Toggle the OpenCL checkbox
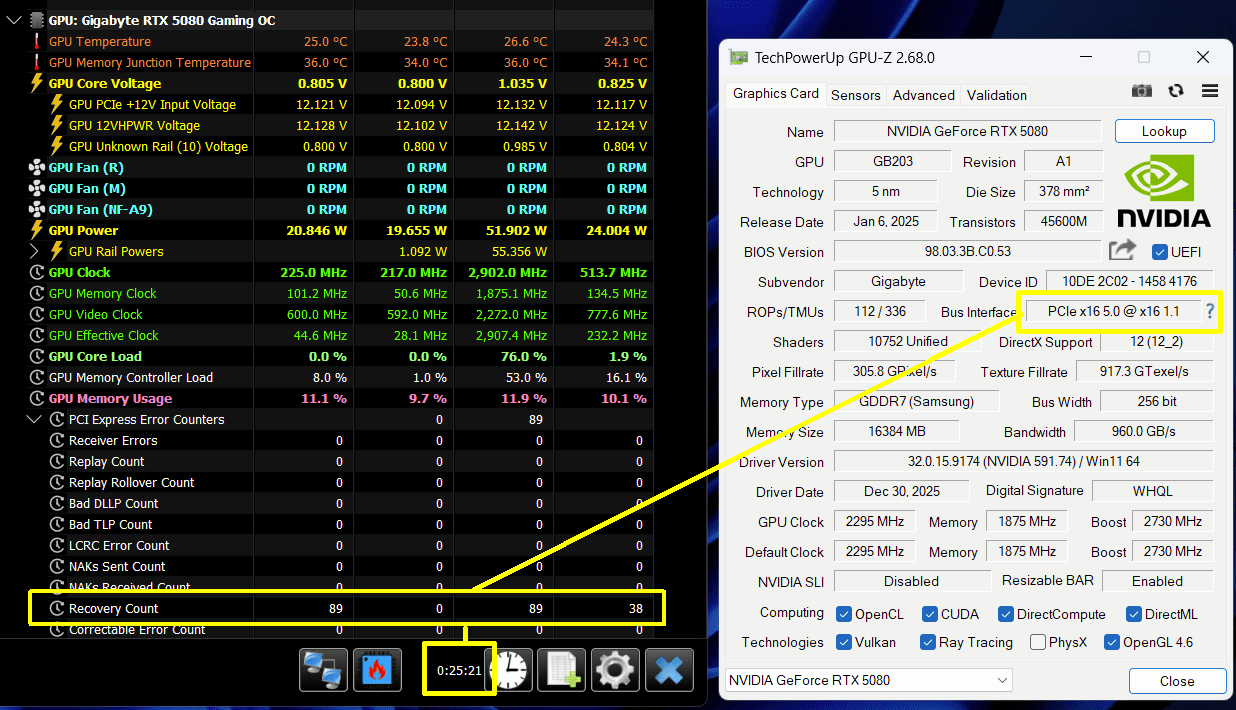Image resolution: width=1236 pixels, height=710 pixels. click(843, 614)
